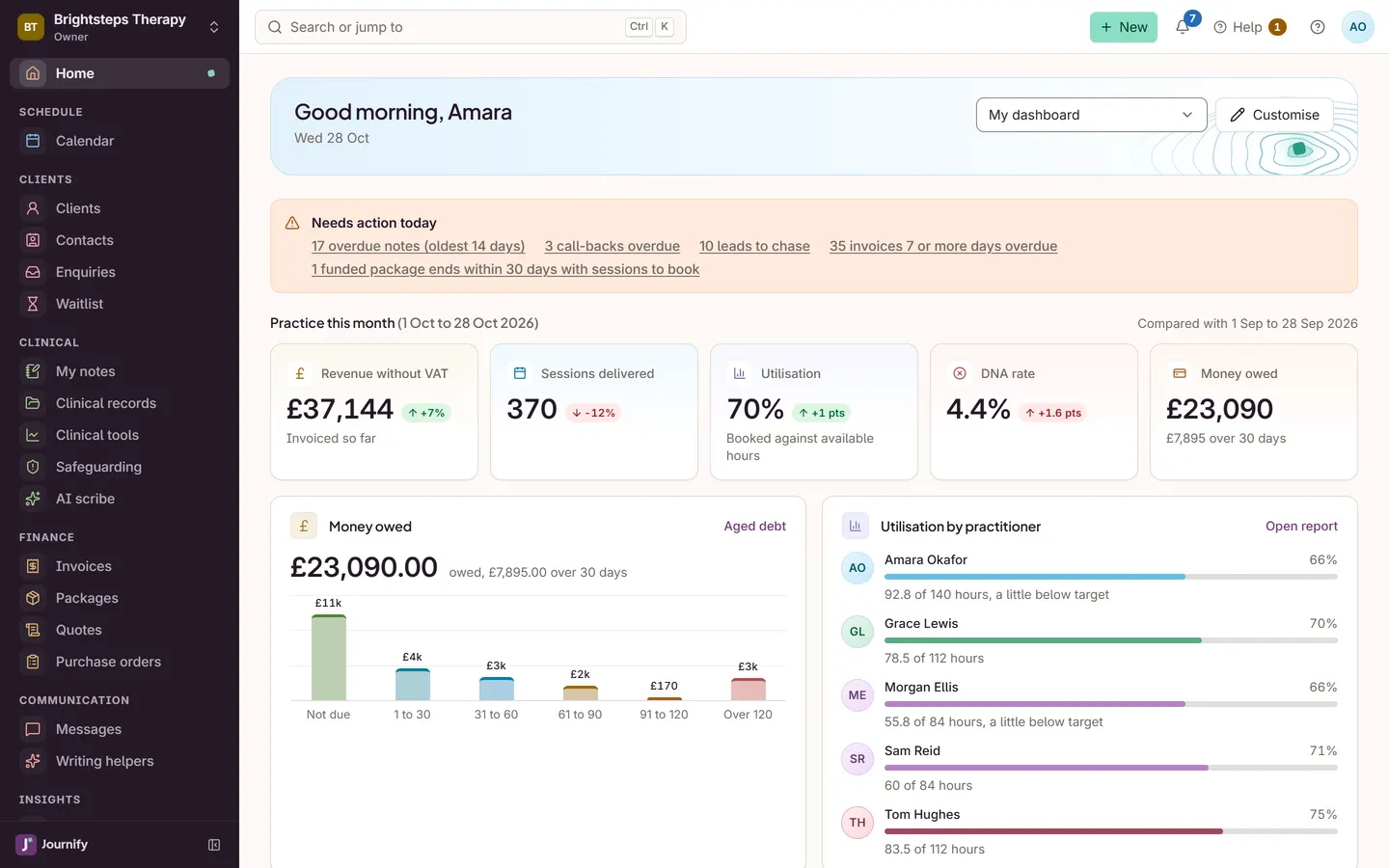The width and height of the screenshot is (1389, 868).
Task: Open the 17 overdue notes link
Action: (x=418, y=246)
